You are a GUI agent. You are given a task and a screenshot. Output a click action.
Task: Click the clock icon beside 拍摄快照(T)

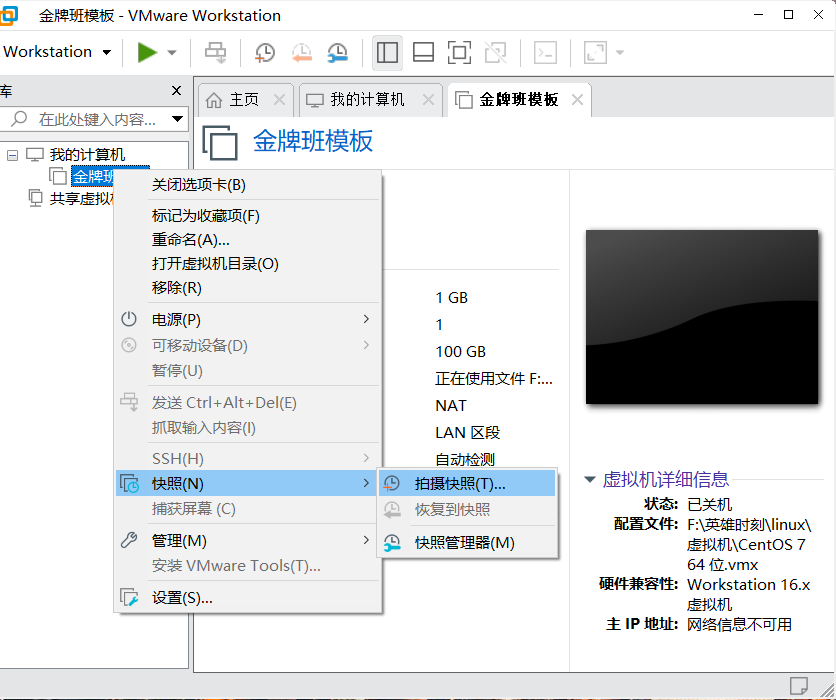click(x=392, y=484)
